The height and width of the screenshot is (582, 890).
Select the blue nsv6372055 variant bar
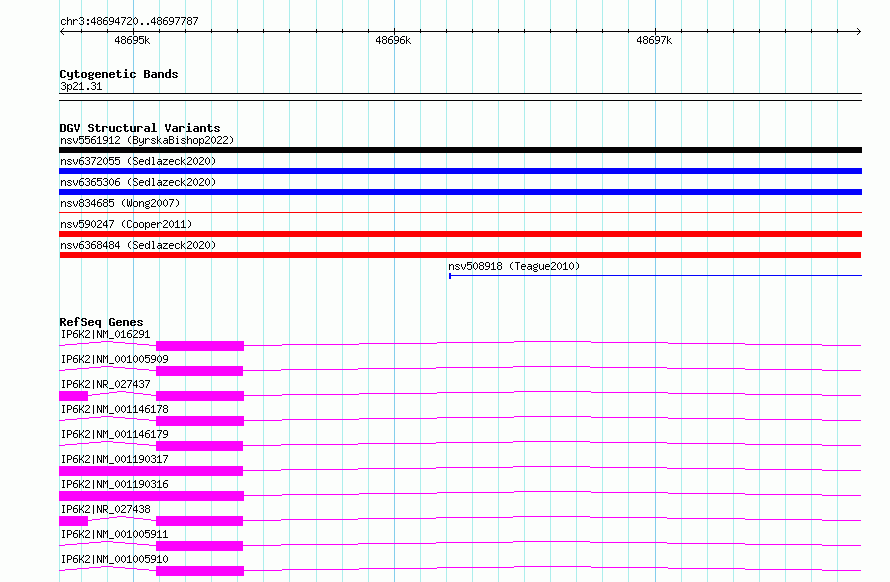460,171
